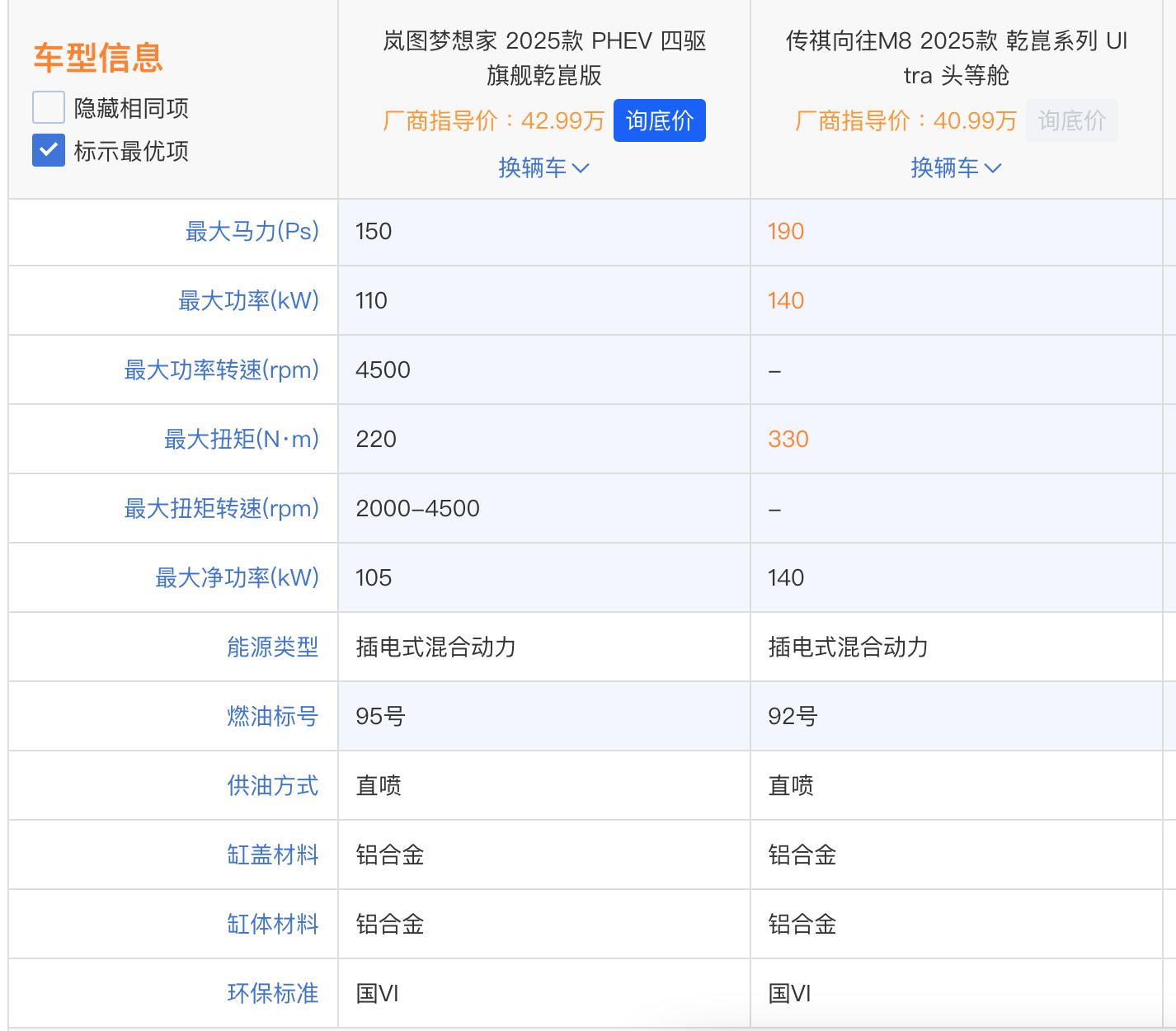
Task: Click the 燃油标号 parameter label
Action: pyautogui.click(x=273, y=716)
